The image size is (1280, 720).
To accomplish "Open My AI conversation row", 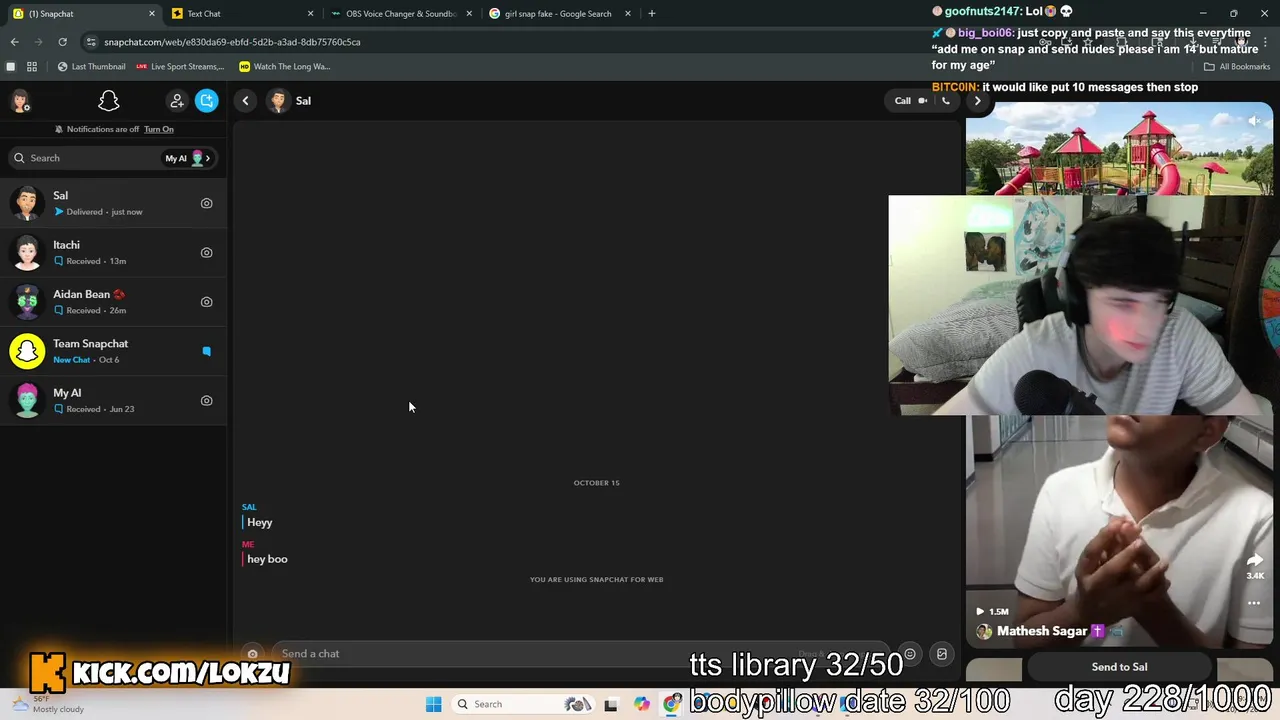I will coord(114,400).
